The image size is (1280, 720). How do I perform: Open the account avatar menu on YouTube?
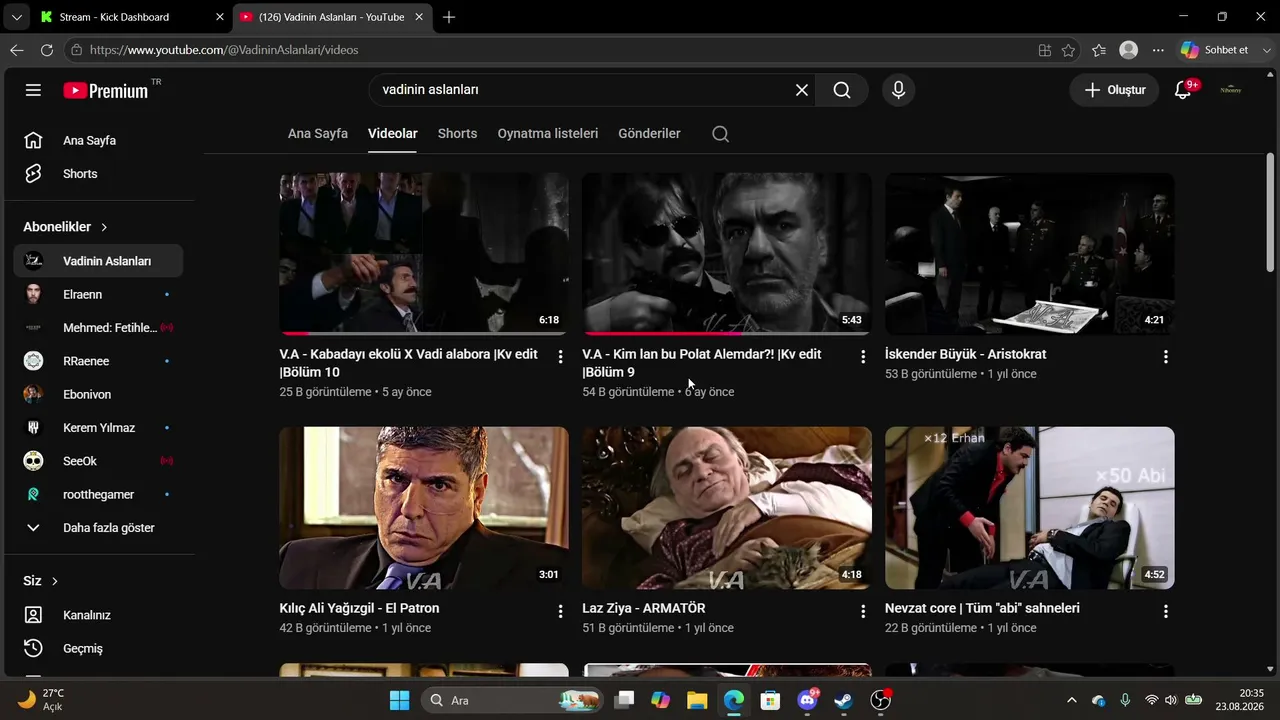(1231, 90)
